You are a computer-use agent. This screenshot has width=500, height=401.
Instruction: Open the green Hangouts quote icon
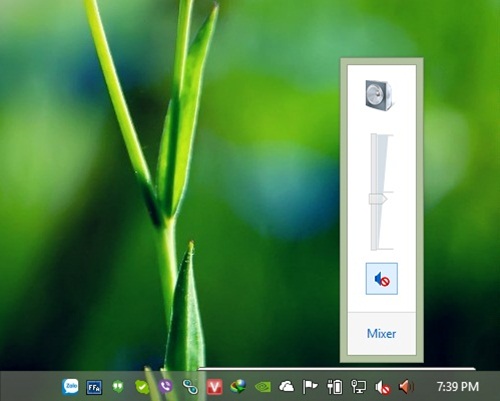click(118, 387)
